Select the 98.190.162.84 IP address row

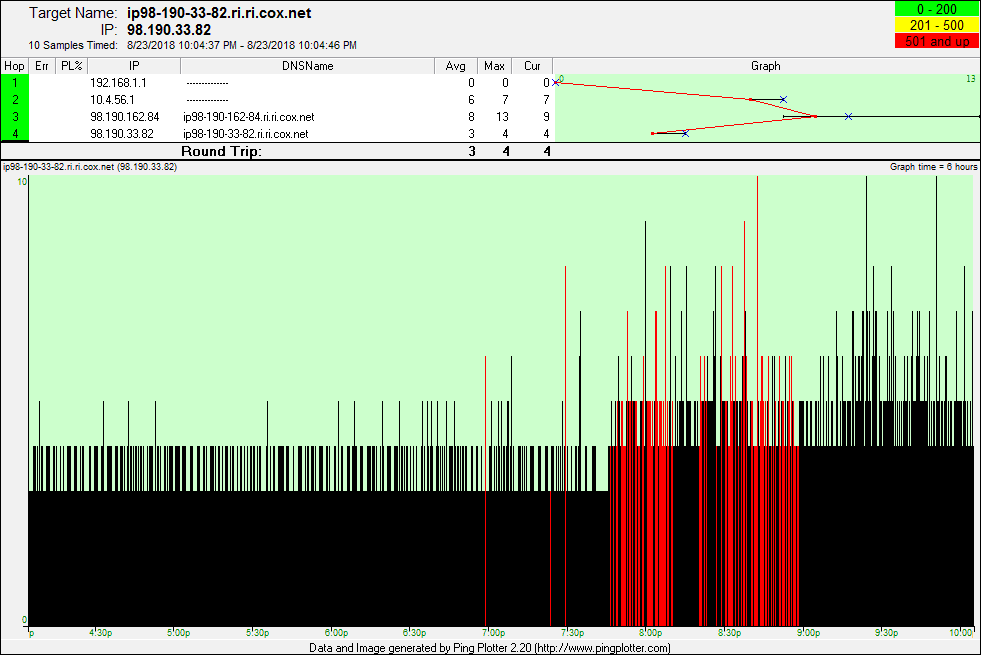tap(124, 117)
